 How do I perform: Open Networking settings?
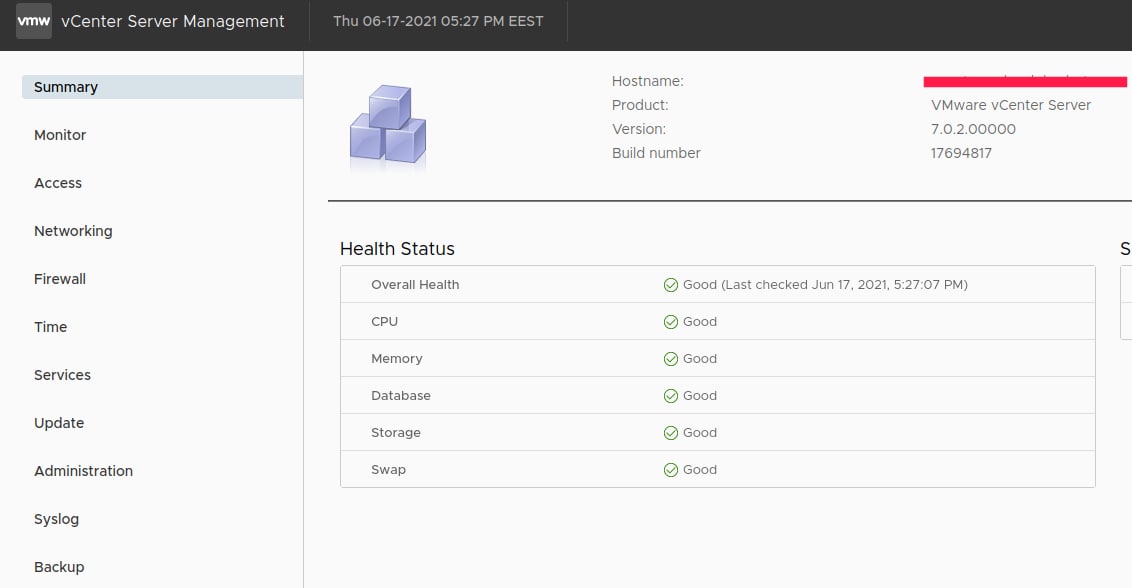pos(73,231)
